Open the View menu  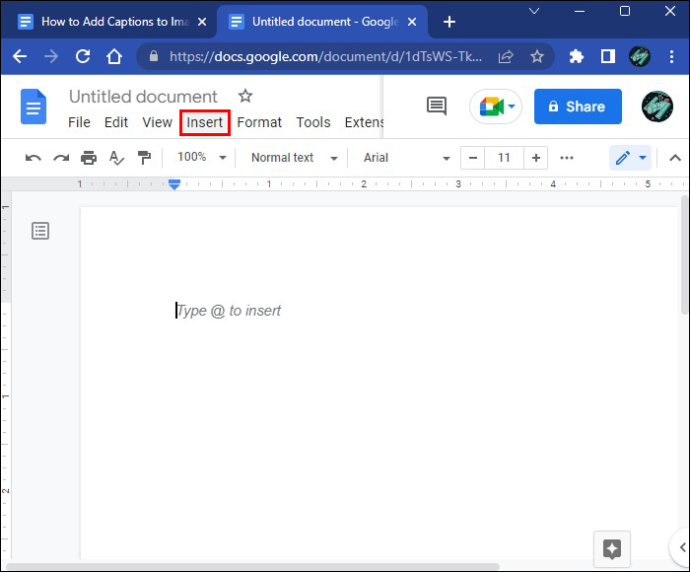pyautogui.click(x=157, y=122)
